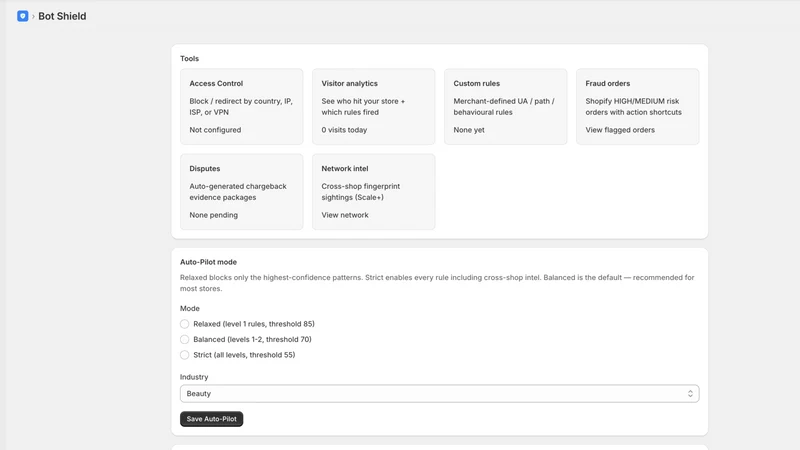Click the Bot Shield app shield icon
800x450 pixels.
(x=22, y=16)
